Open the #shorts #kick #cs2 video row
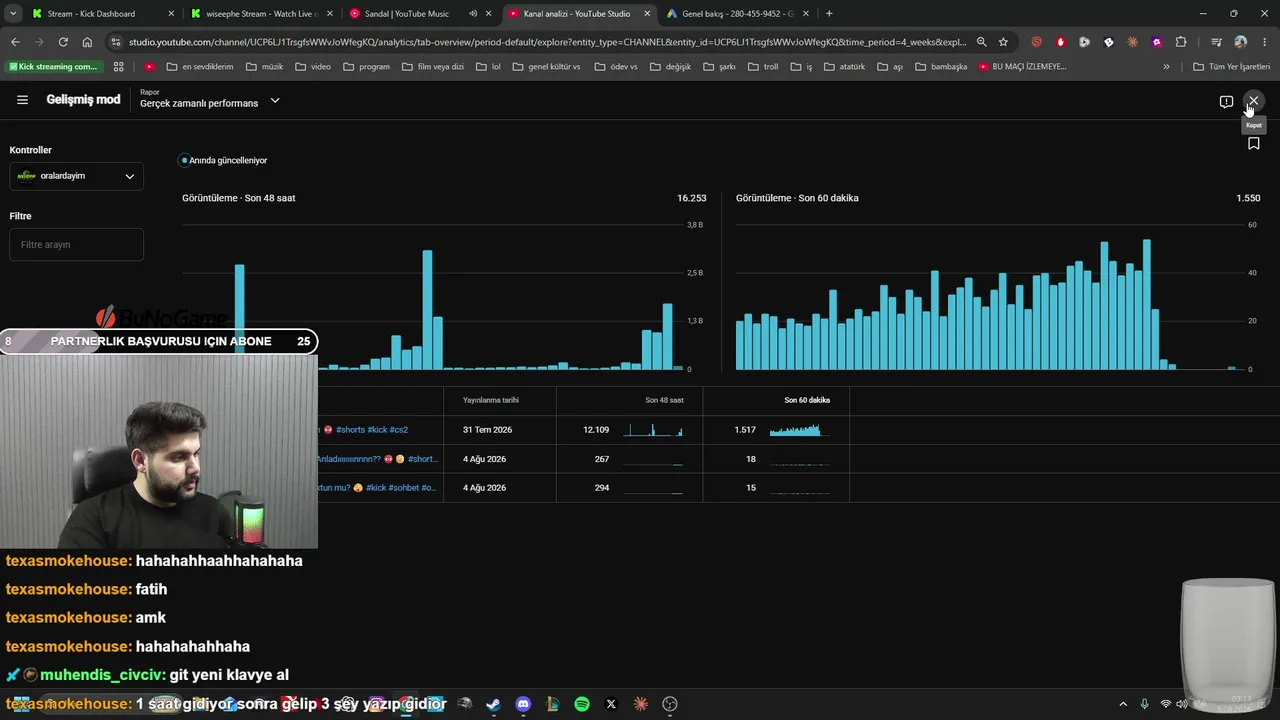Image resolution: width=1280 pixels, height=720 pixels. (x=372, y=430)
